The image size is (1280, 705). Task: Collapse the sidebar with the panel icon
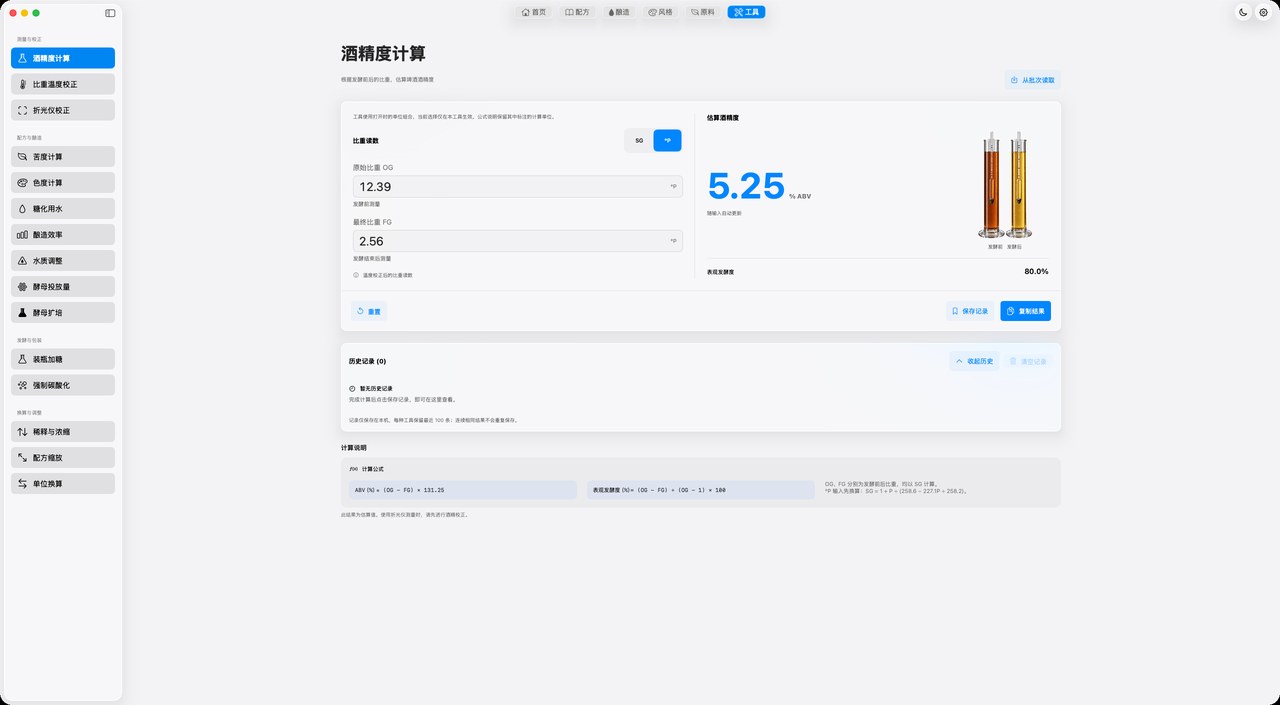[110, 13]
